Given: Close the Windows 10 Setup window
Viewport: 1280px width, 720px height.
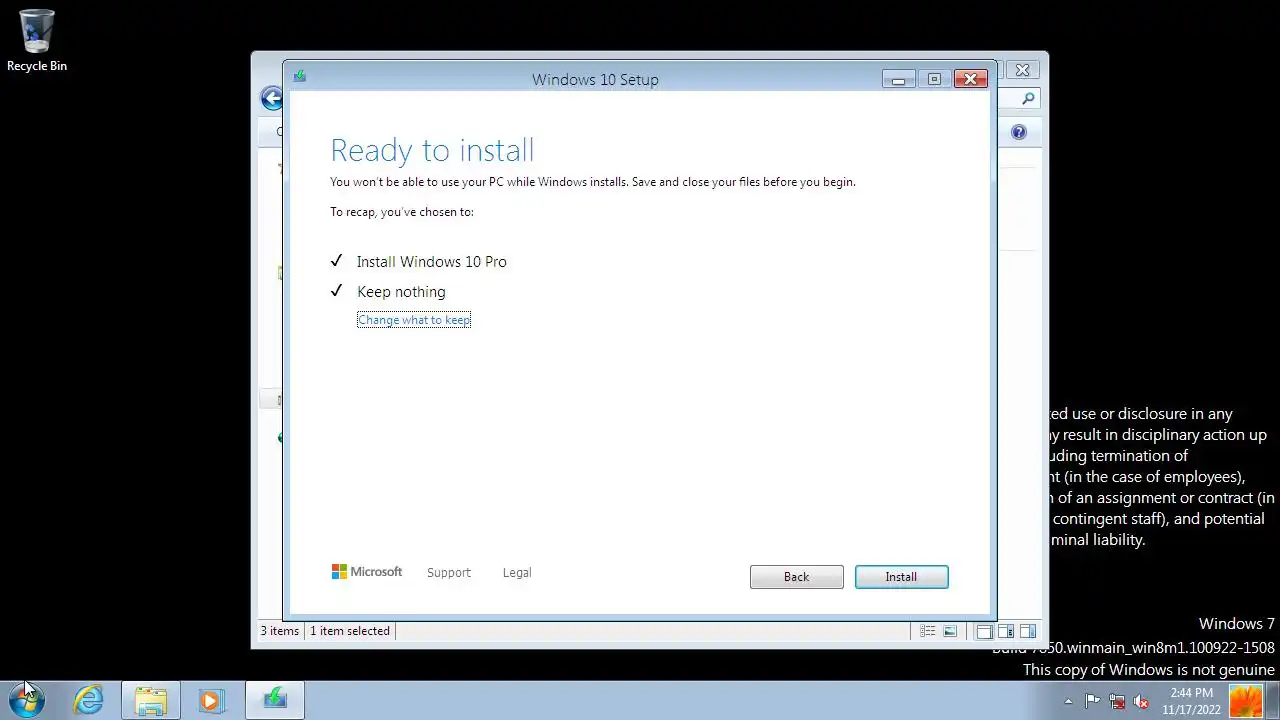Looking at the screenshot, I should (970, 79).
